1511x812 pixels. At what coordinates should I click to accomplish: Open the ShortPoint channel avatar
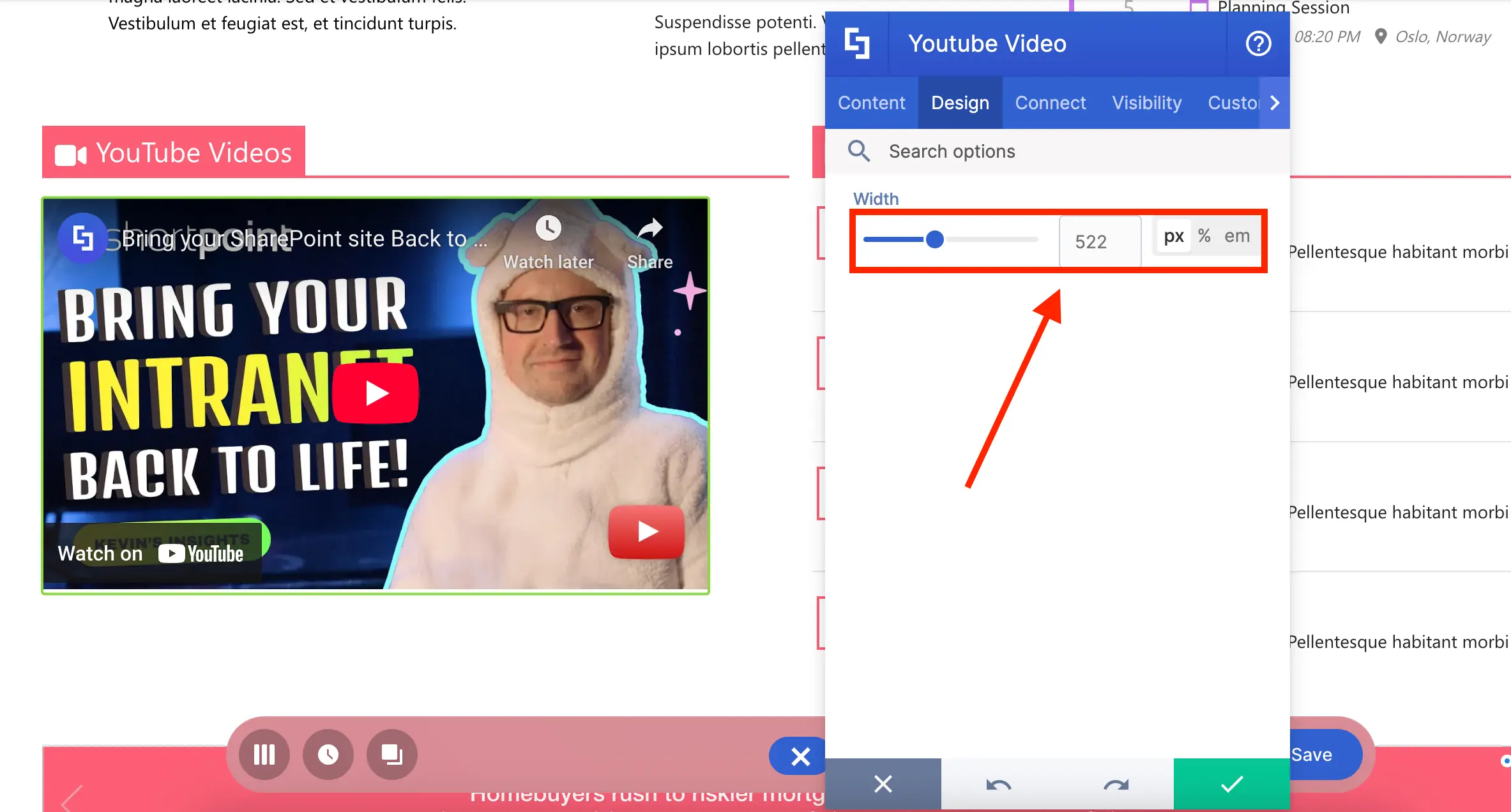pyautogui.click(x=82, y=238)
